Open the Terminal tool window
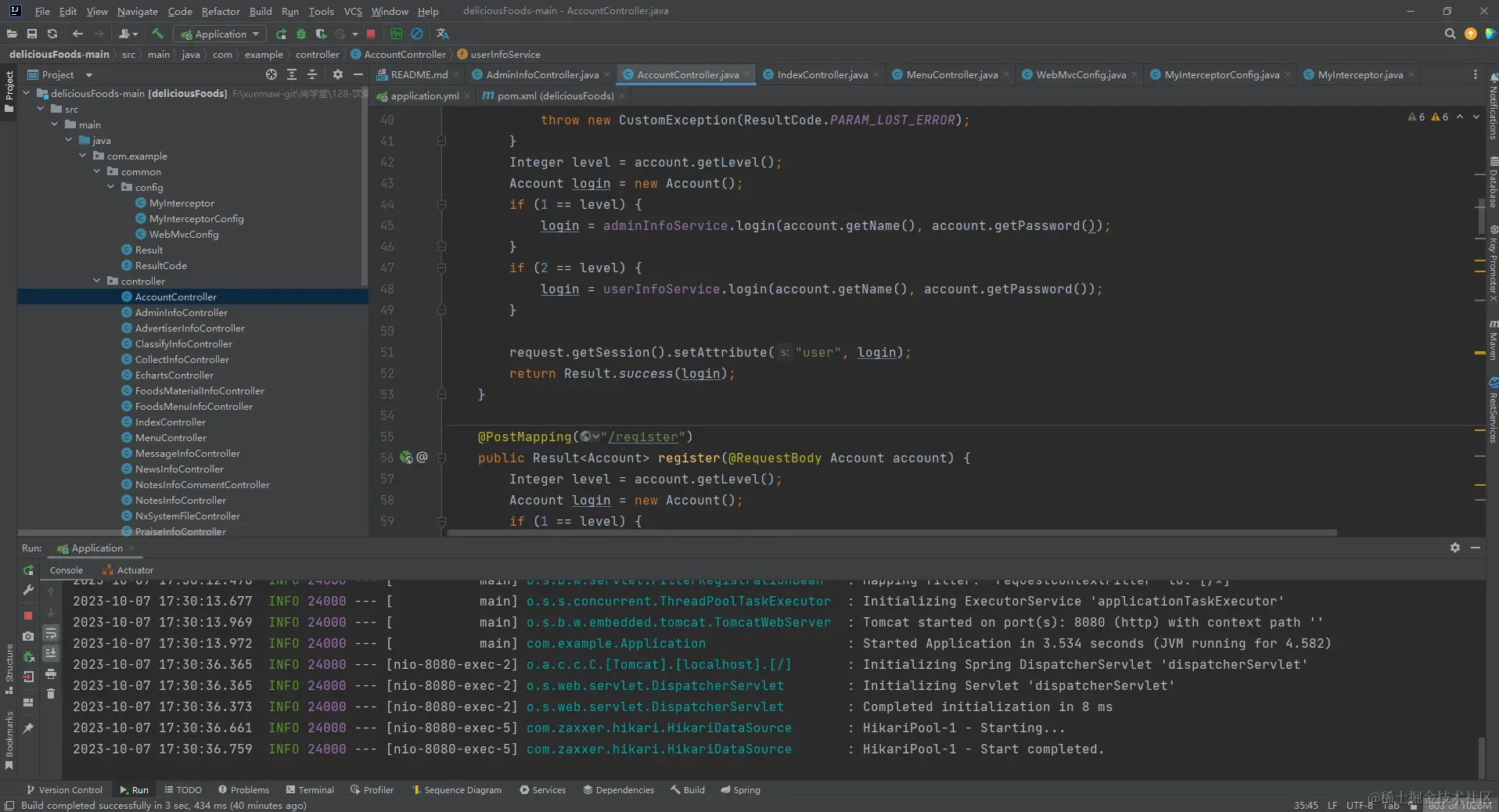1499x812 pixels. (x=310, y=789)
